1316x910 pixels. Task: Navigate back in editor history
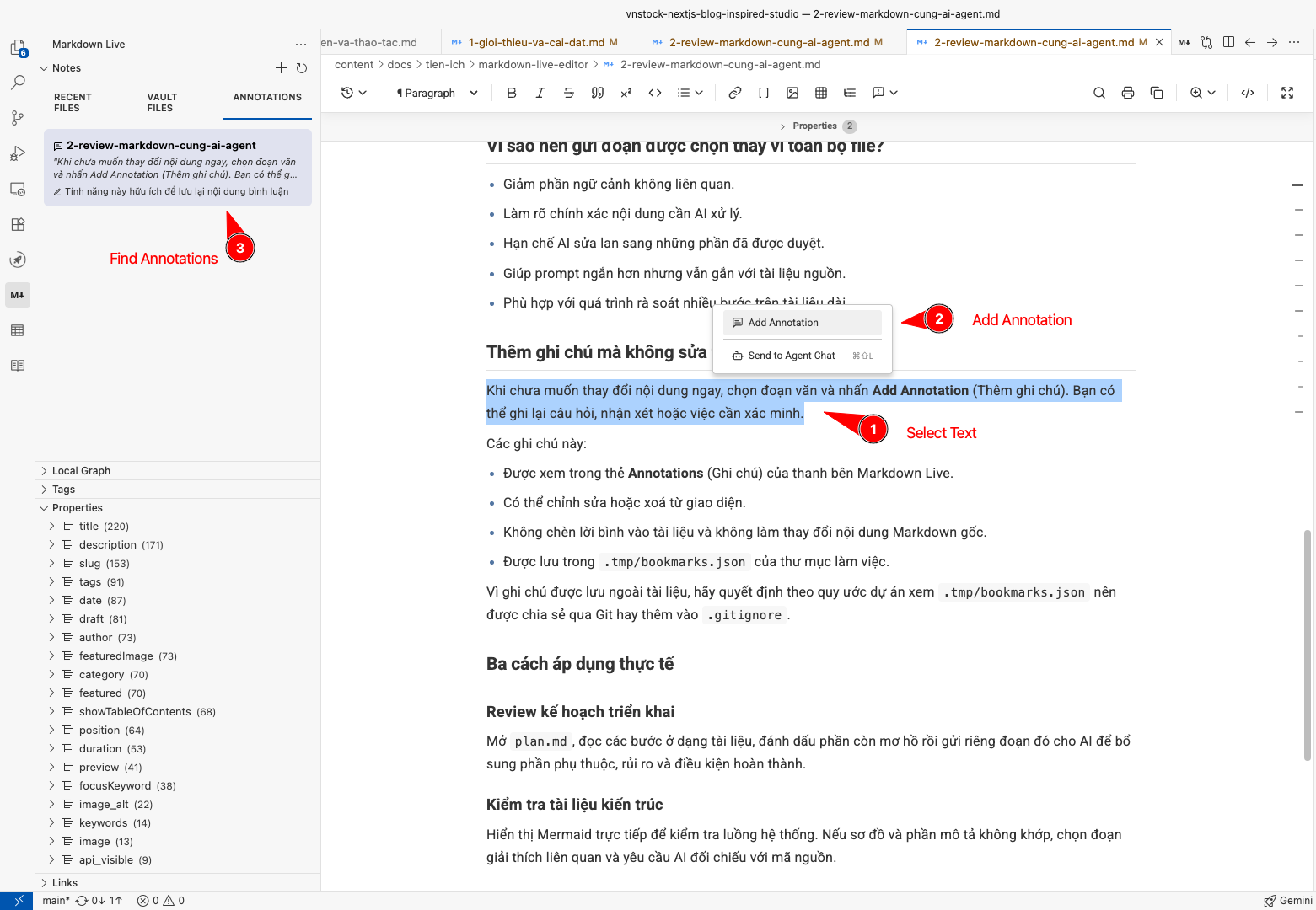[x=1250, y=42]
